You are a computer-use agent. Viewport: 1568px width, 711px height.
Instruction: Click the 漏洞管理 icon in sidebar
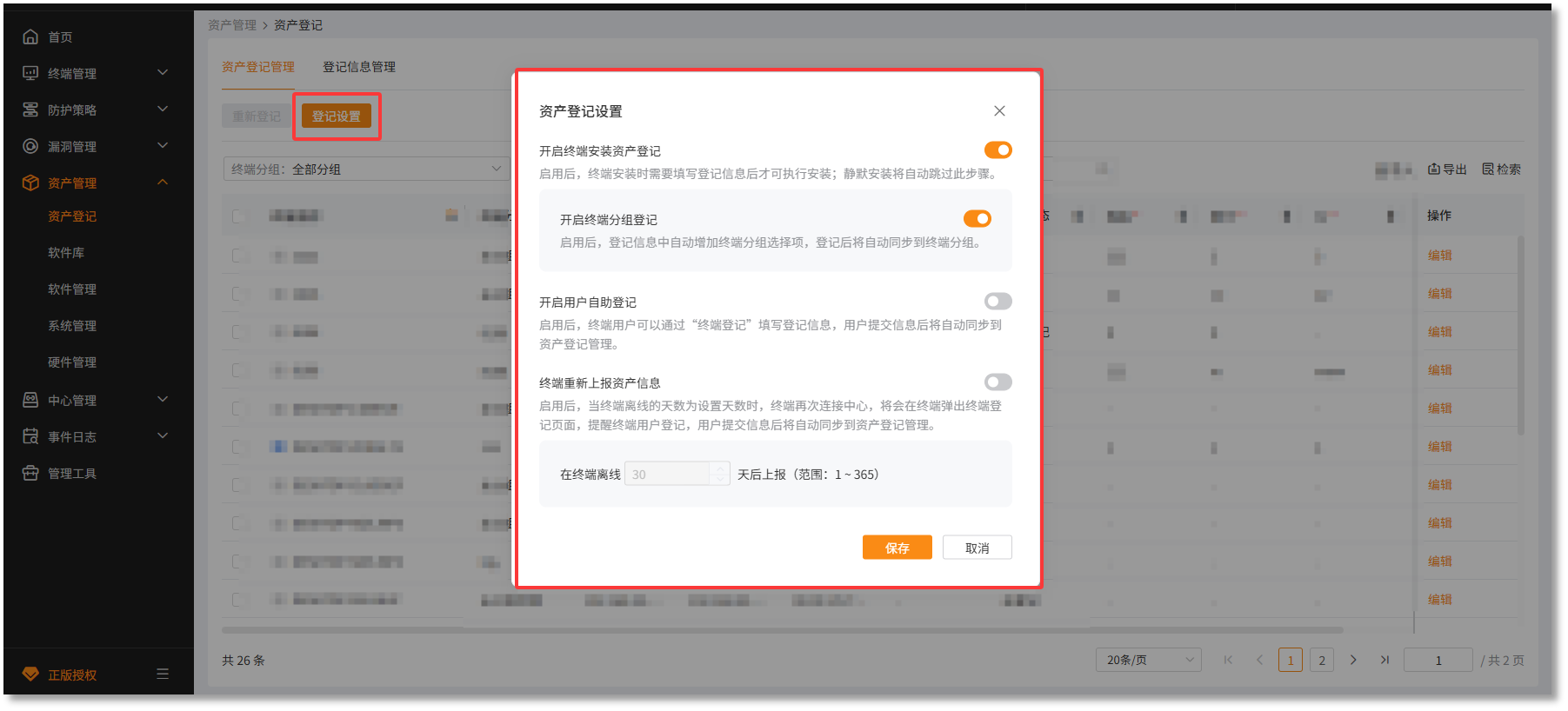tap(30, 146)
